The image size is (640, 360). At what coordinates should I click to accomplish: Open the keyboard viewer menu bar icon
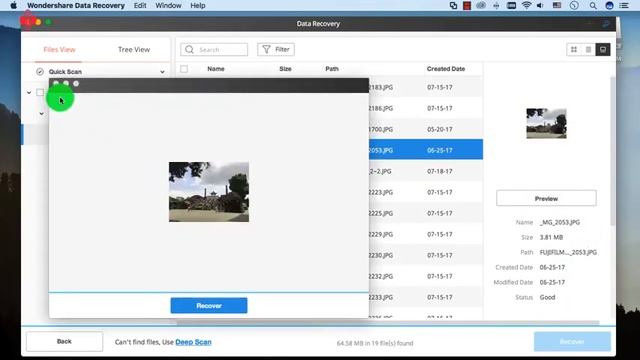pyautogui.click(x=511, y=6)
